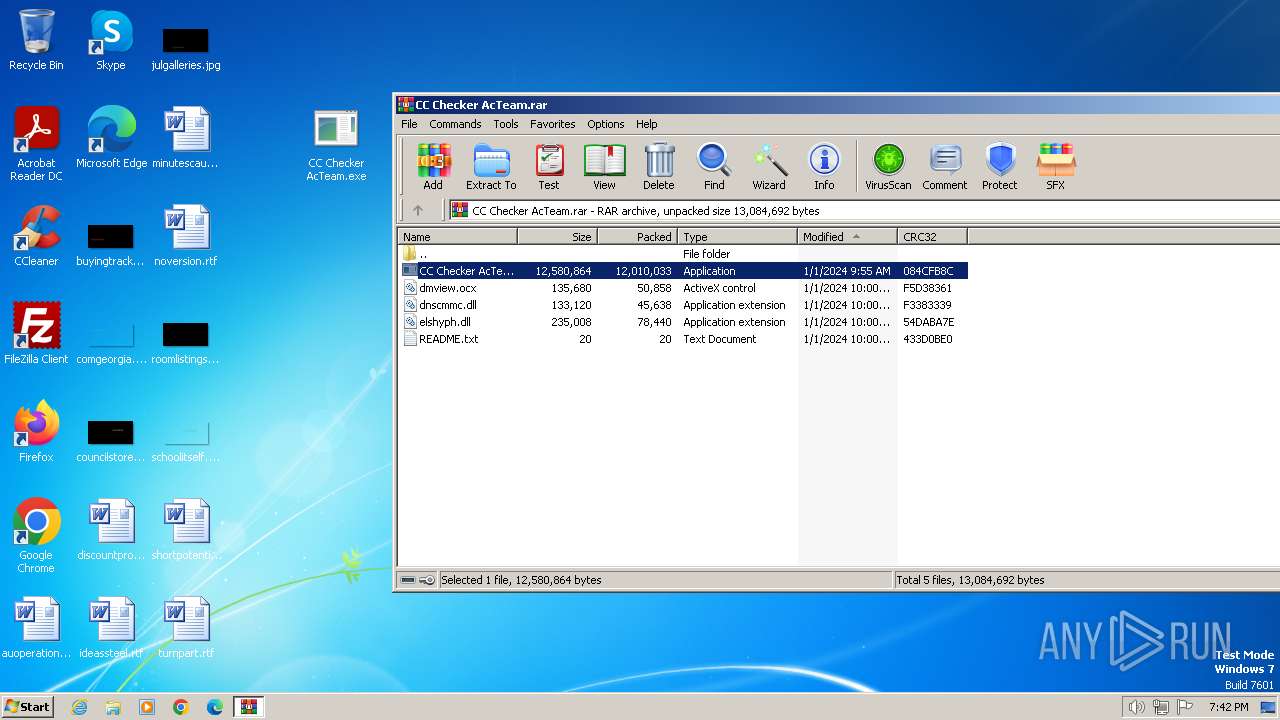1280x720 pixels.
Task: Select buyingtrack... desktop file
Action: [111, 246]
